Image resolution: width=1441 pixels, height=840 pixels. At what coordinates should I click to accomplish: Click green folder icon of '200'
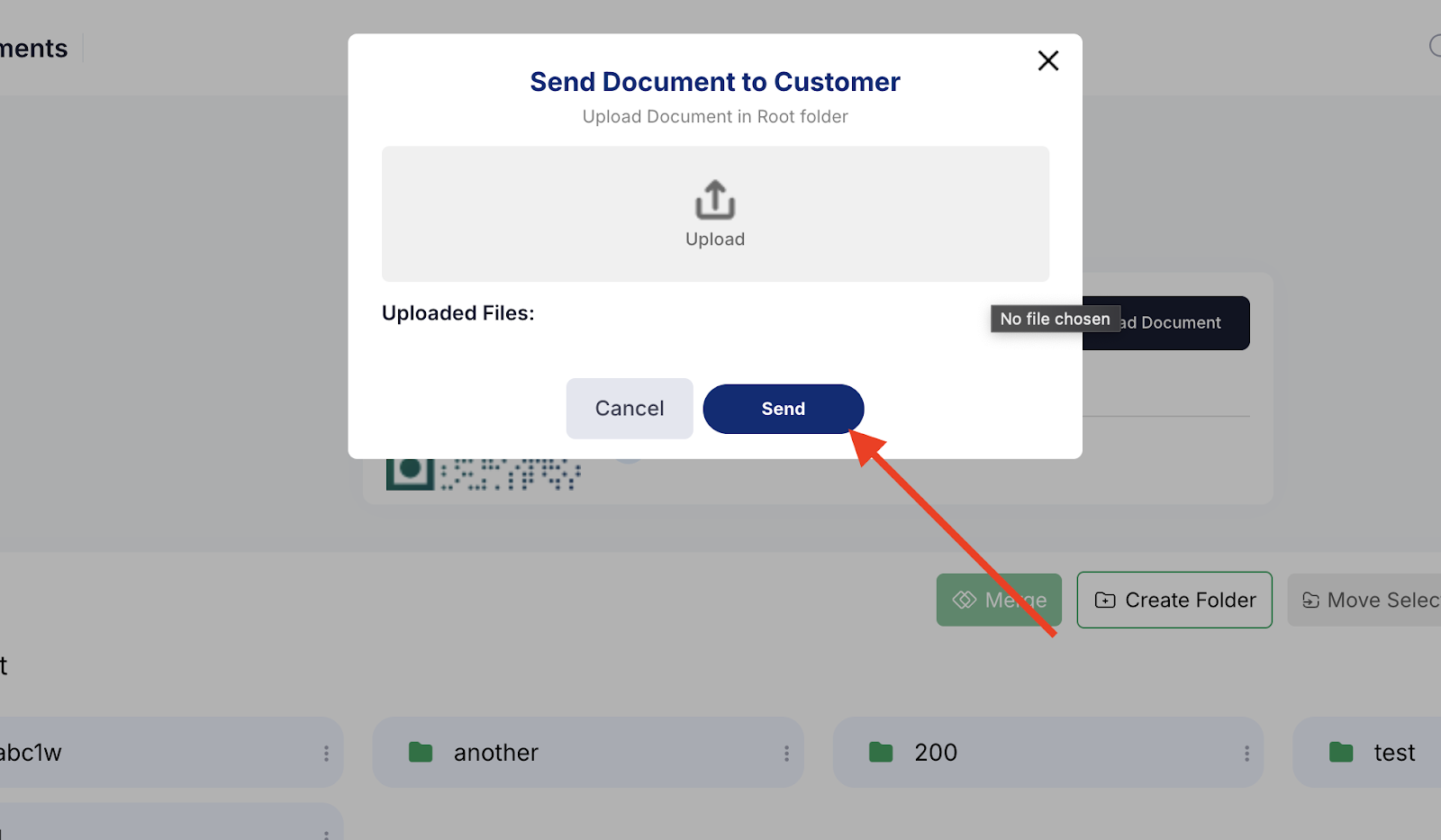[881, 752]
